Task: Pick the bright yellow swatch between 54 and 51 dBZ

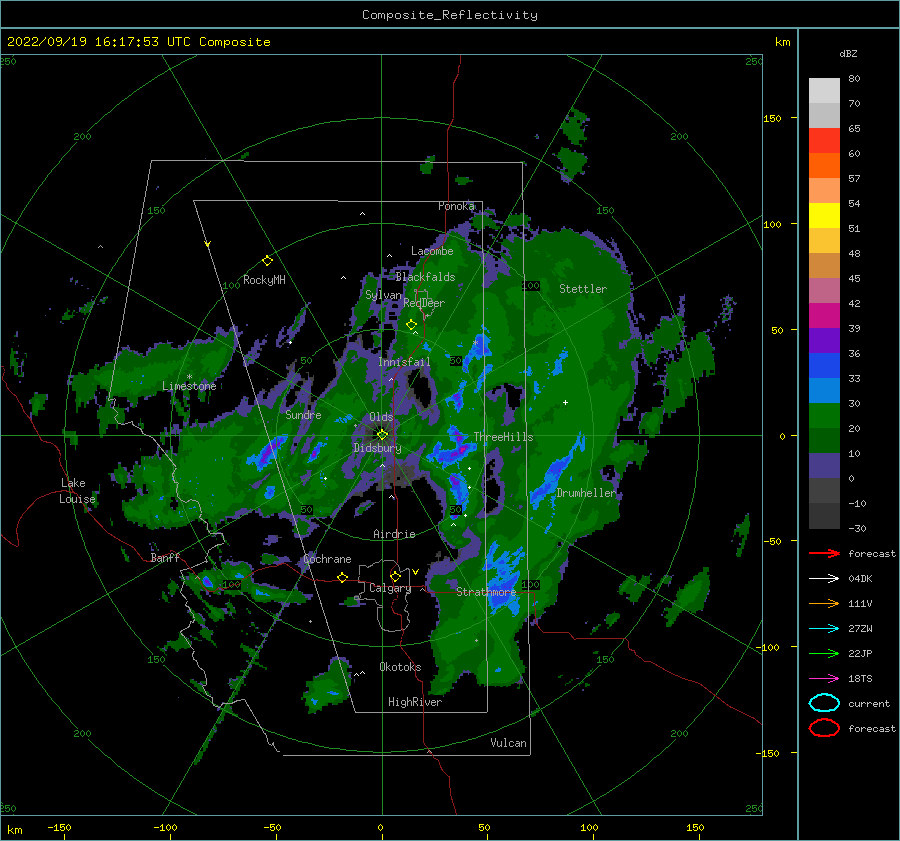Action: coord(824,215)
